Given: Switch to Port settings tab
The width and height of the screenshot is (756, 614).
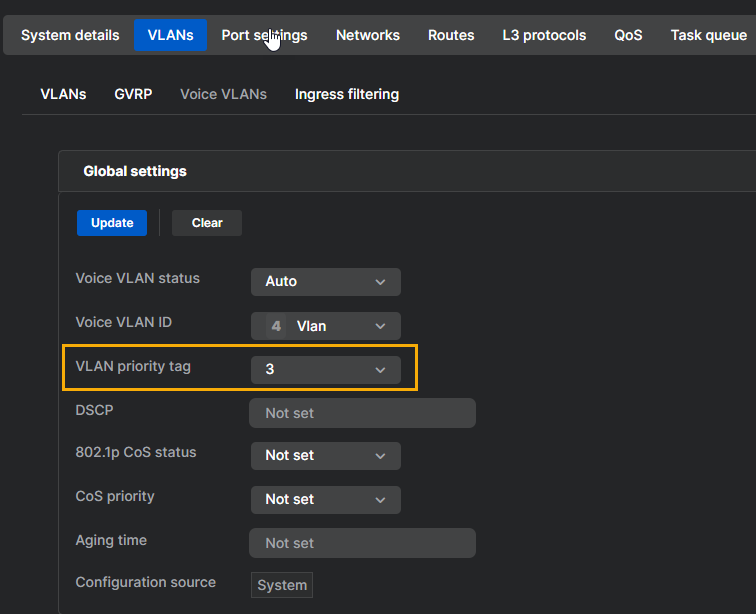Looking at the screenshot, I should [264, 35].
